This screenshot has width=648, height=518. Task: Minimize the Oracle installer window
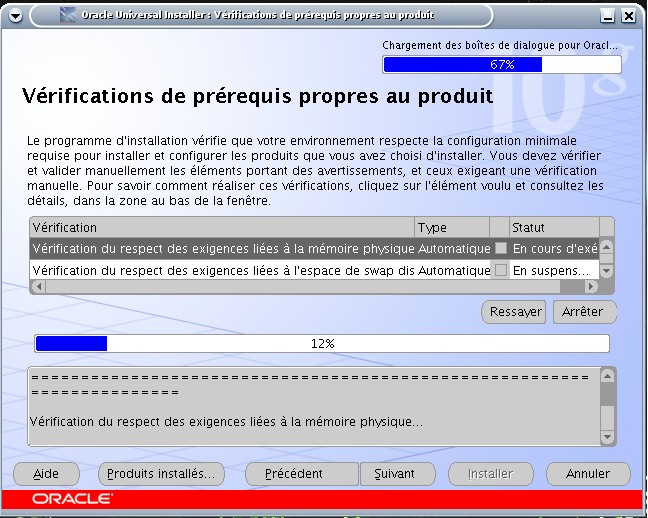pos(607,16)
